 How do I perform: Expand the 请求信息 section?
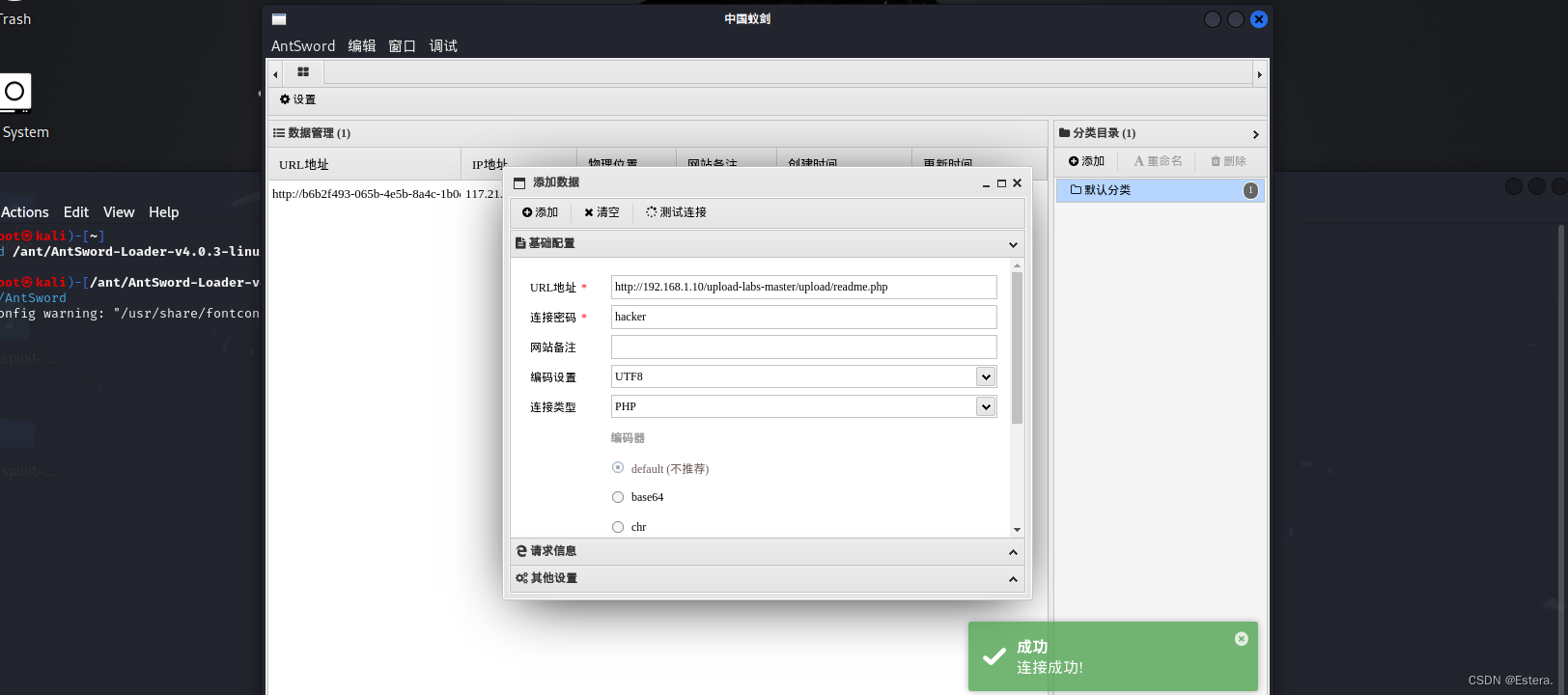point(1013,552)
